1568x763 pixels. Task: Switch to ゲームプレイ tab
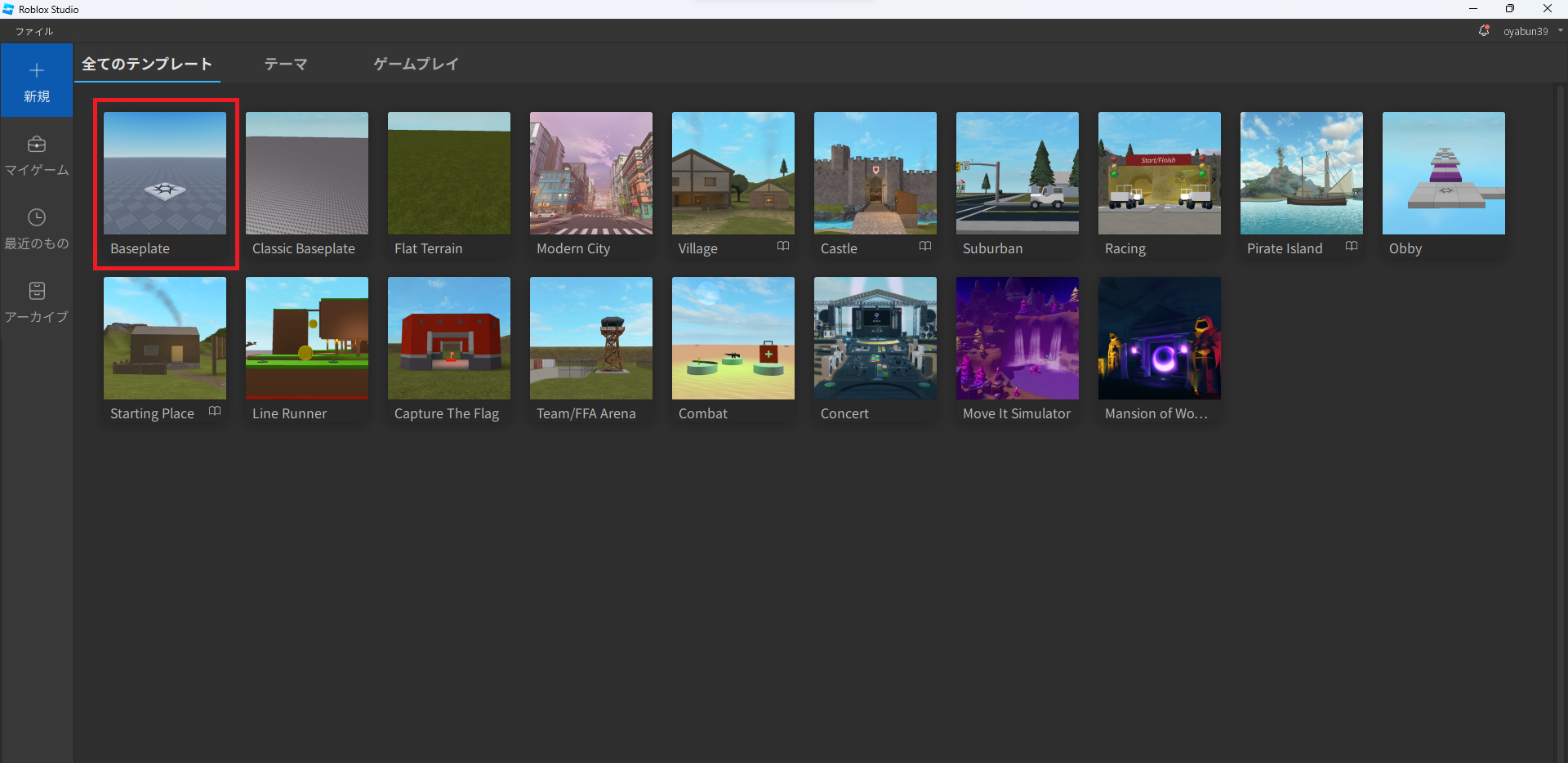click(x=416, y=64)
